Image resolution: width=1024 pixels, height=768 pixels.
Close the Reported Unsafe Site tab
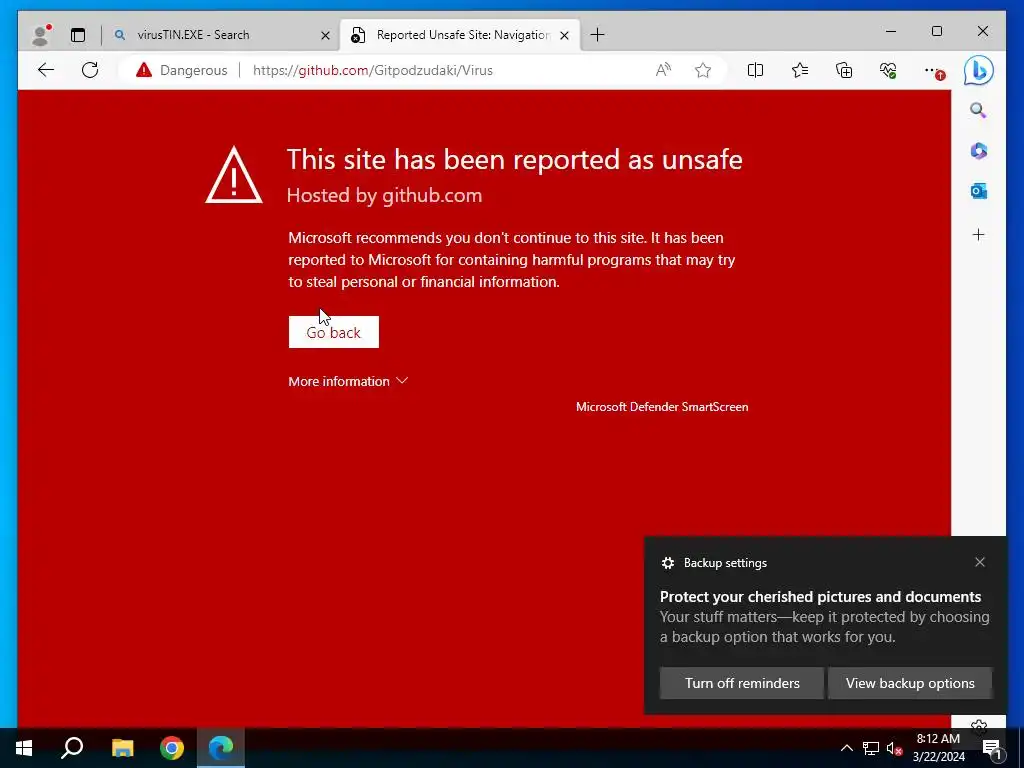click(564, 35)
